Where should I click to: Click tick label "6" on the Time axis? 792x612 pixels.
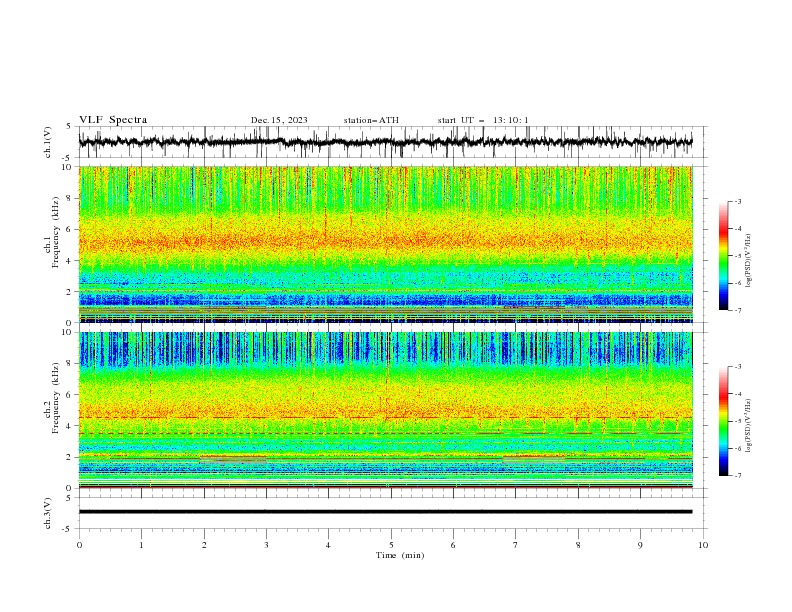coord(453,545)
